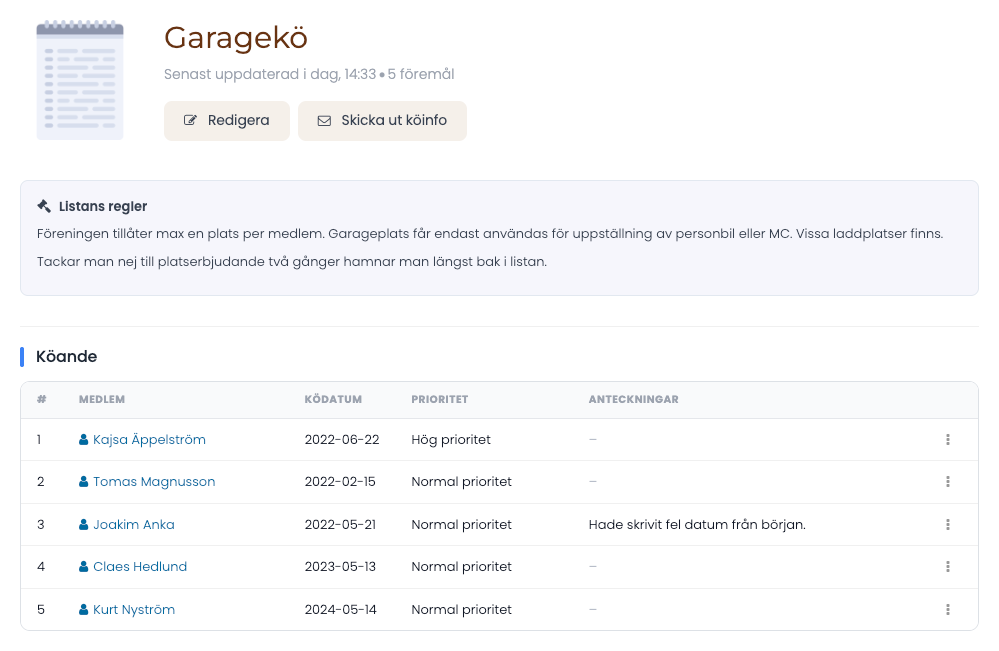Click note 'Hade skrivit fel datum från början.'
The height and width of the screenshot is (651, 999).
pos(697,524)
